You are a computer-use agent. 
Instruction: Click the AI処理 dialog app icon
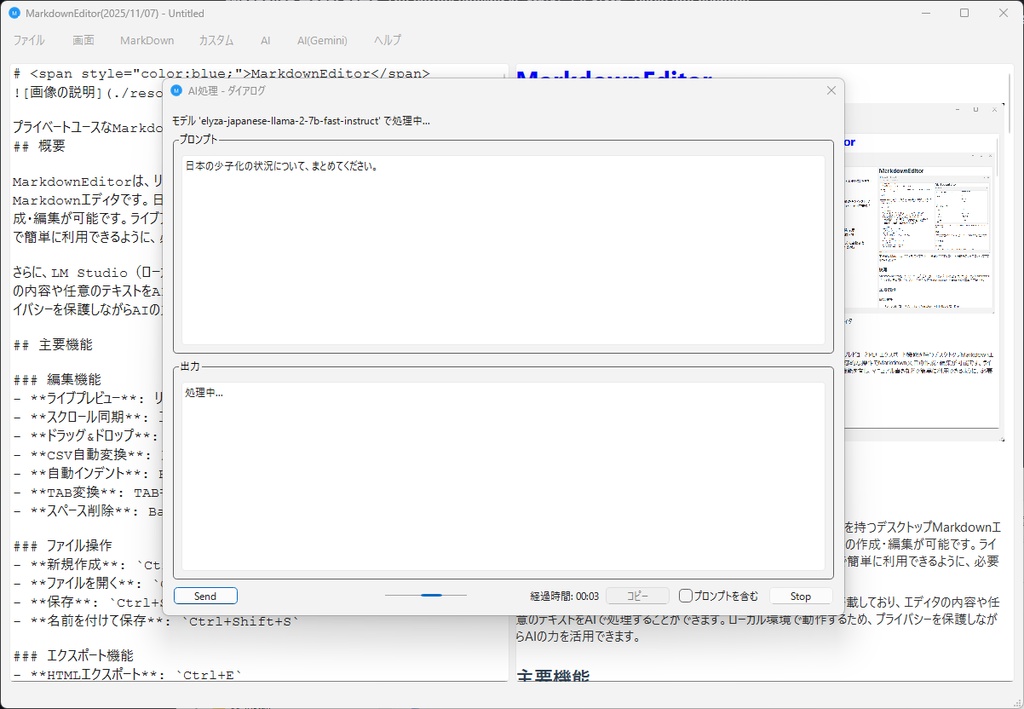[x=176, y=91]
